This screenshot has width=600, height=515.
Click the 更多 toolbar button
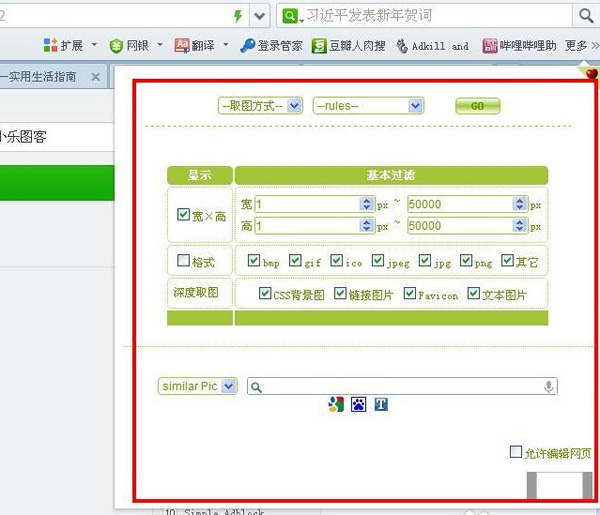[x=580, y=46]
